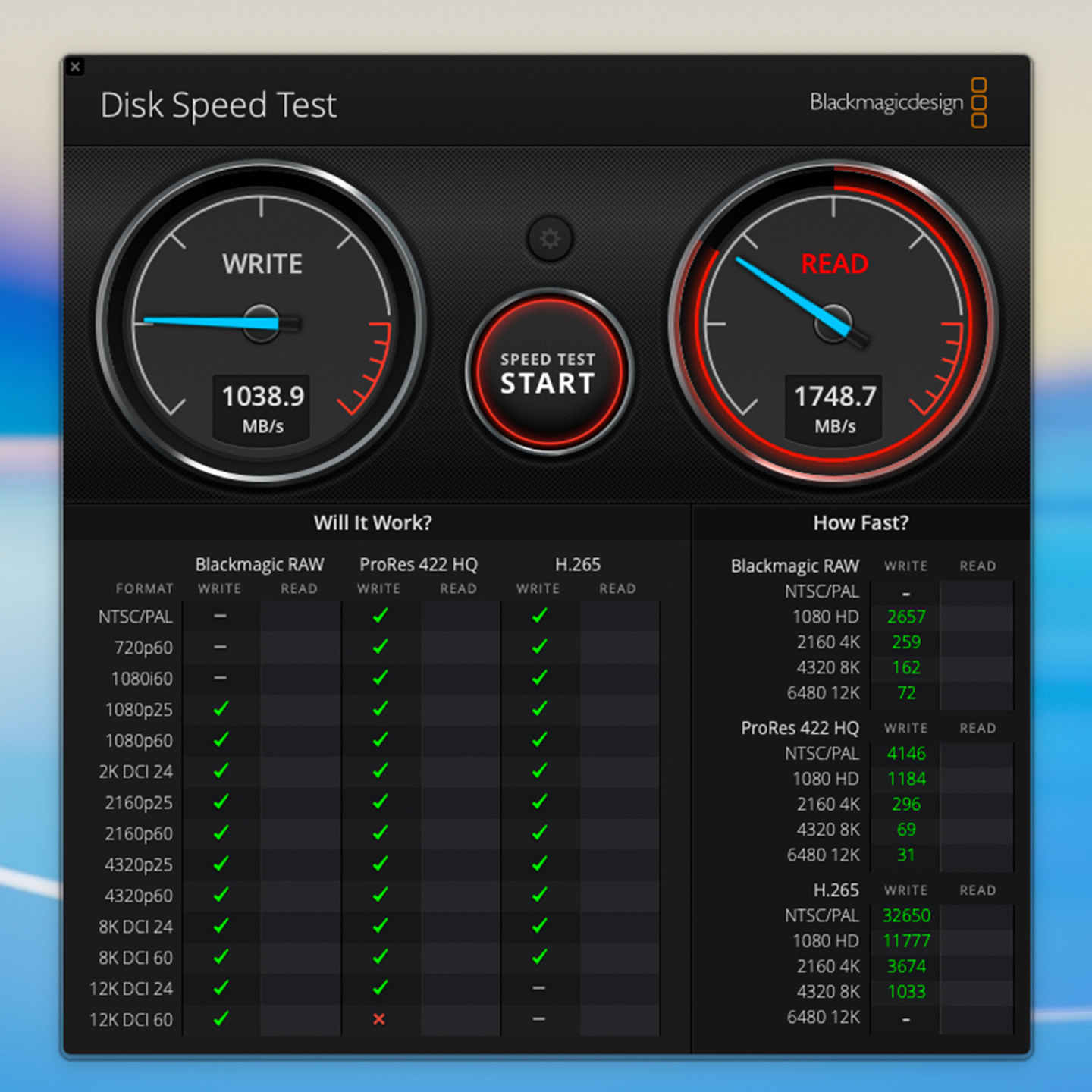
Task: Click the Blackmagic RAW checkmark for 2160p60
Action: point(221,833)
